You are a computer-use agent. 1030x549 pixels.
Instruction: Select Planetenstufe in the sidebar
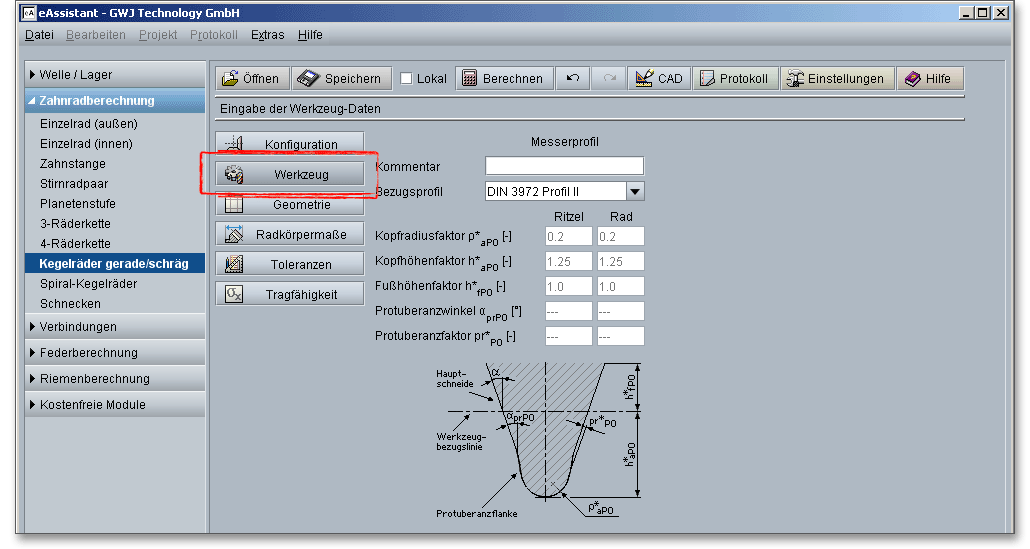click(76, 204)
